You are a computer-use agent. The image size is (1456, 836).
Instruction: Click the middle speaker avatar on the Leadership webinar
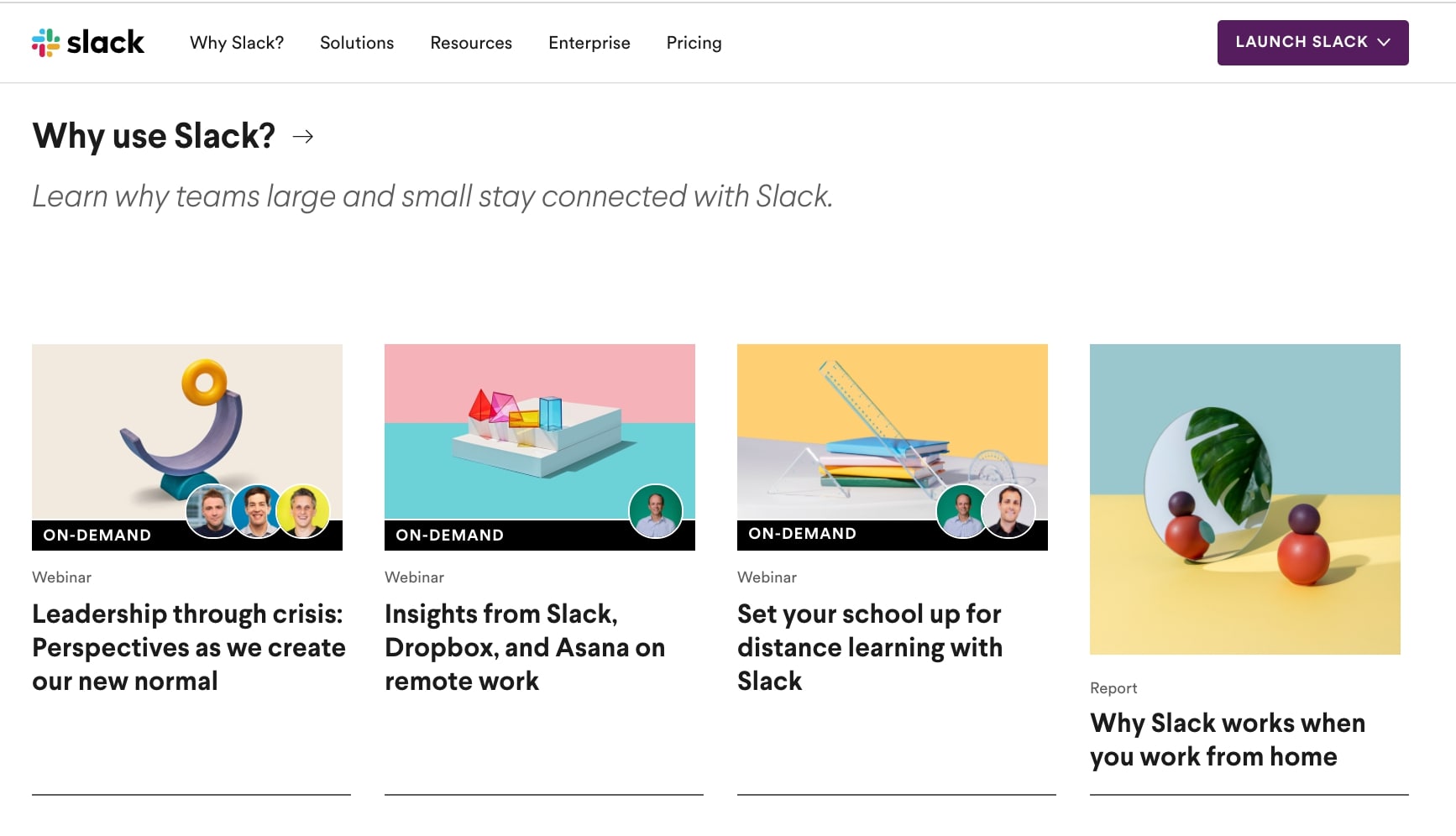point(256,510)
